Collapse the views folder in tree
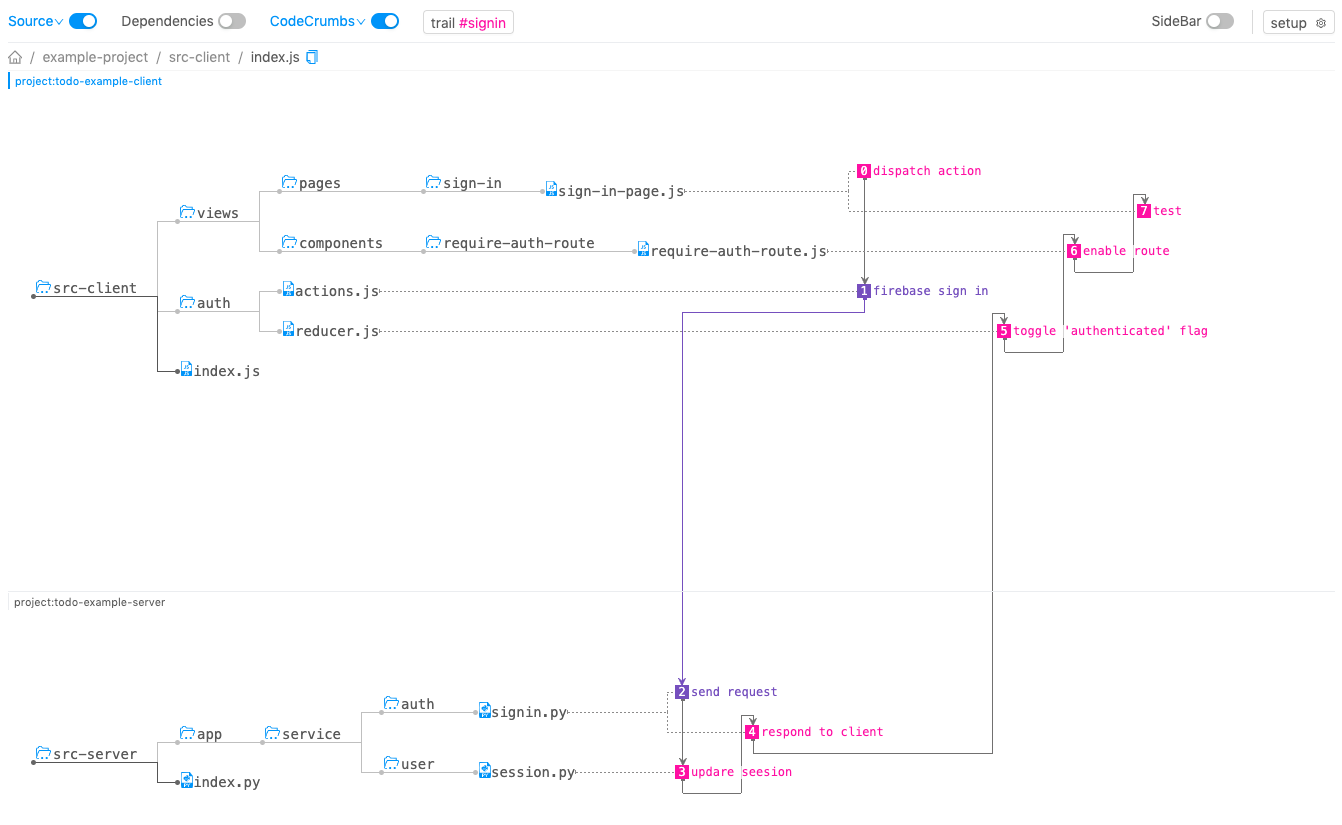1342x825 pixels. [x=187, y=212]
